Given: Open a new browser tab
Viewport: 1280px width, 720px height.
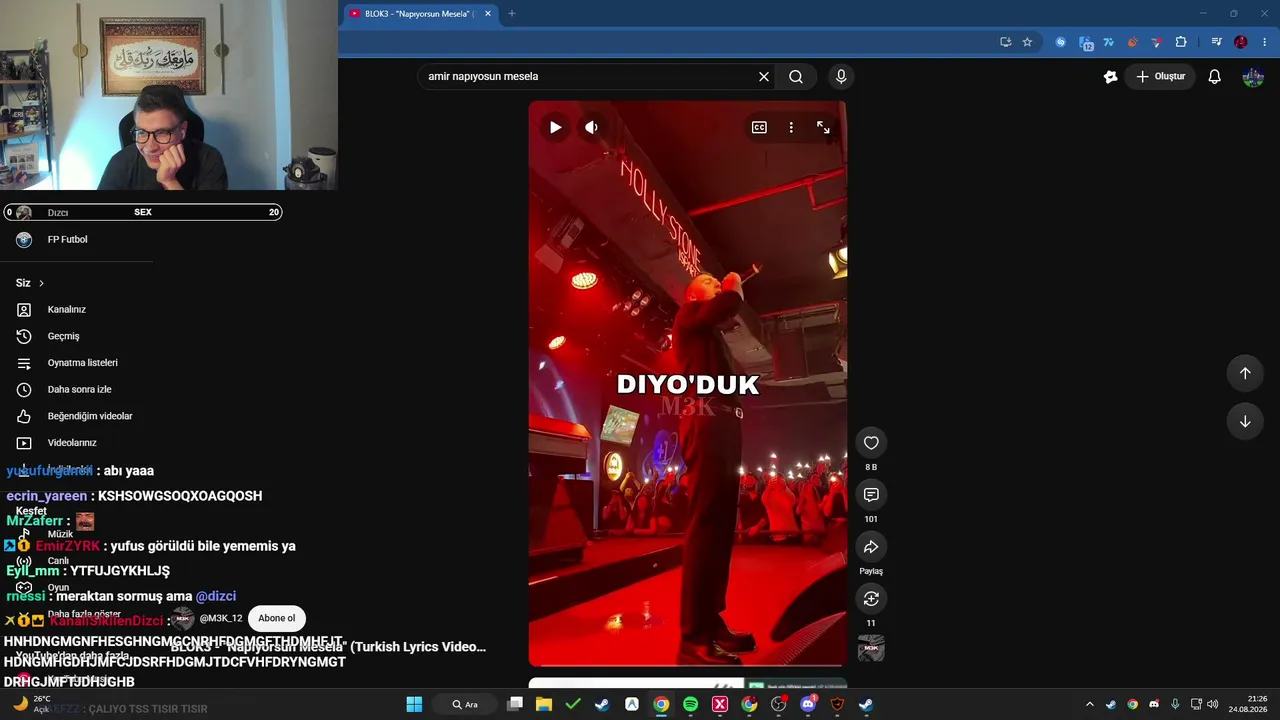Looking at the screenshot, I should pyautogui.click(x=512, y=14).
